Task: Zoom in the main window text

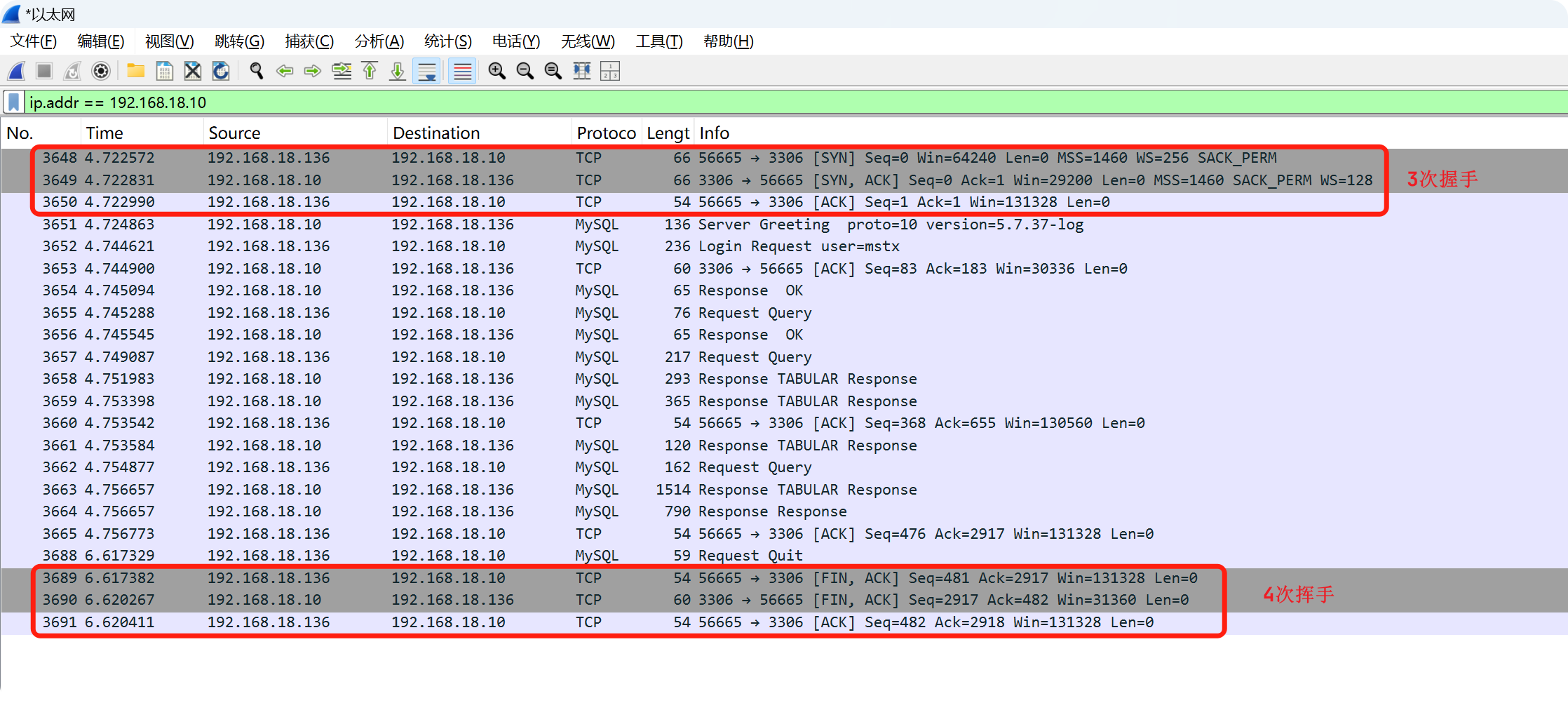Action: point(496,71)
